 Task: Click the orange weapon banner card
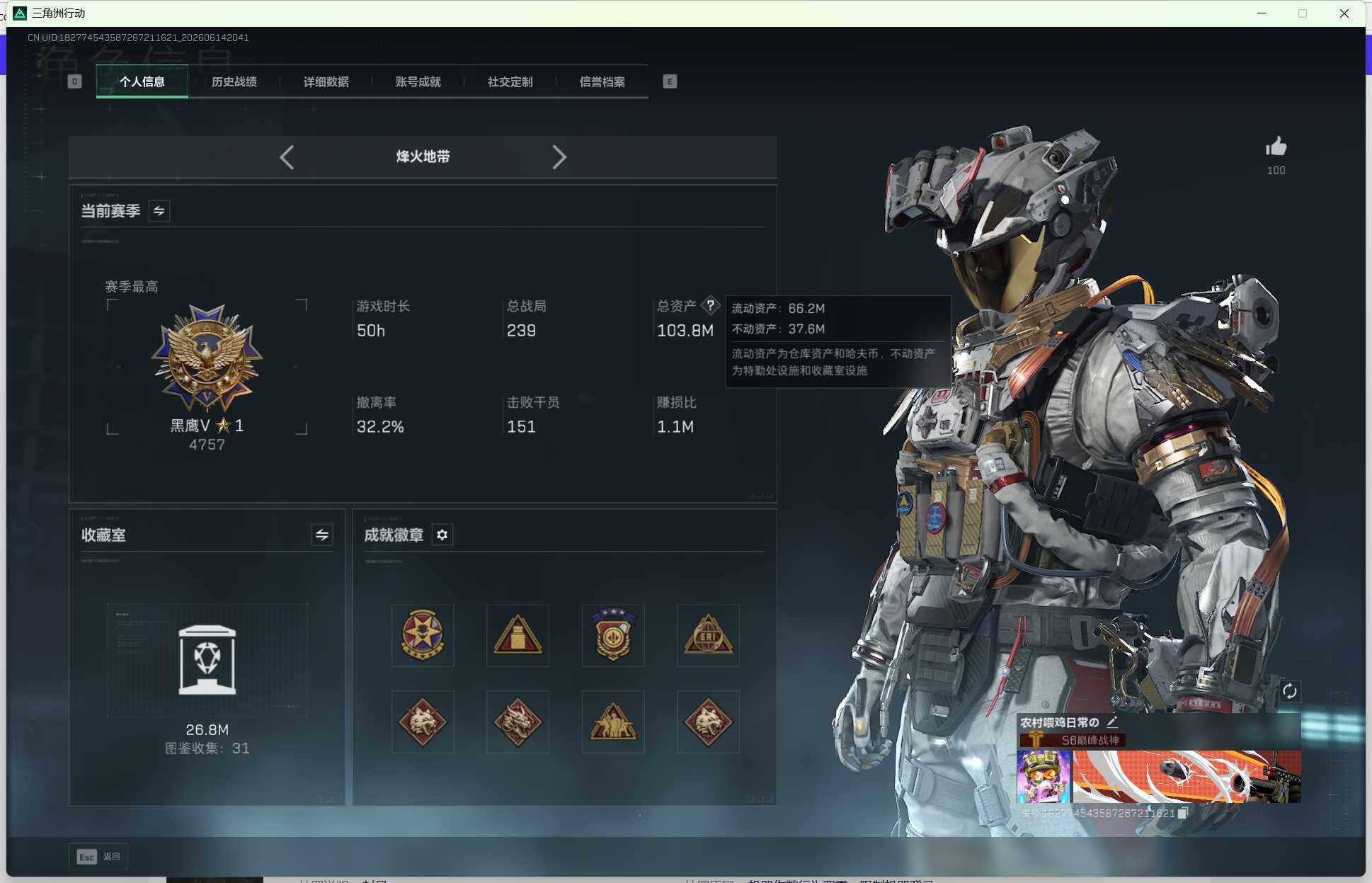click(1187, 777)
